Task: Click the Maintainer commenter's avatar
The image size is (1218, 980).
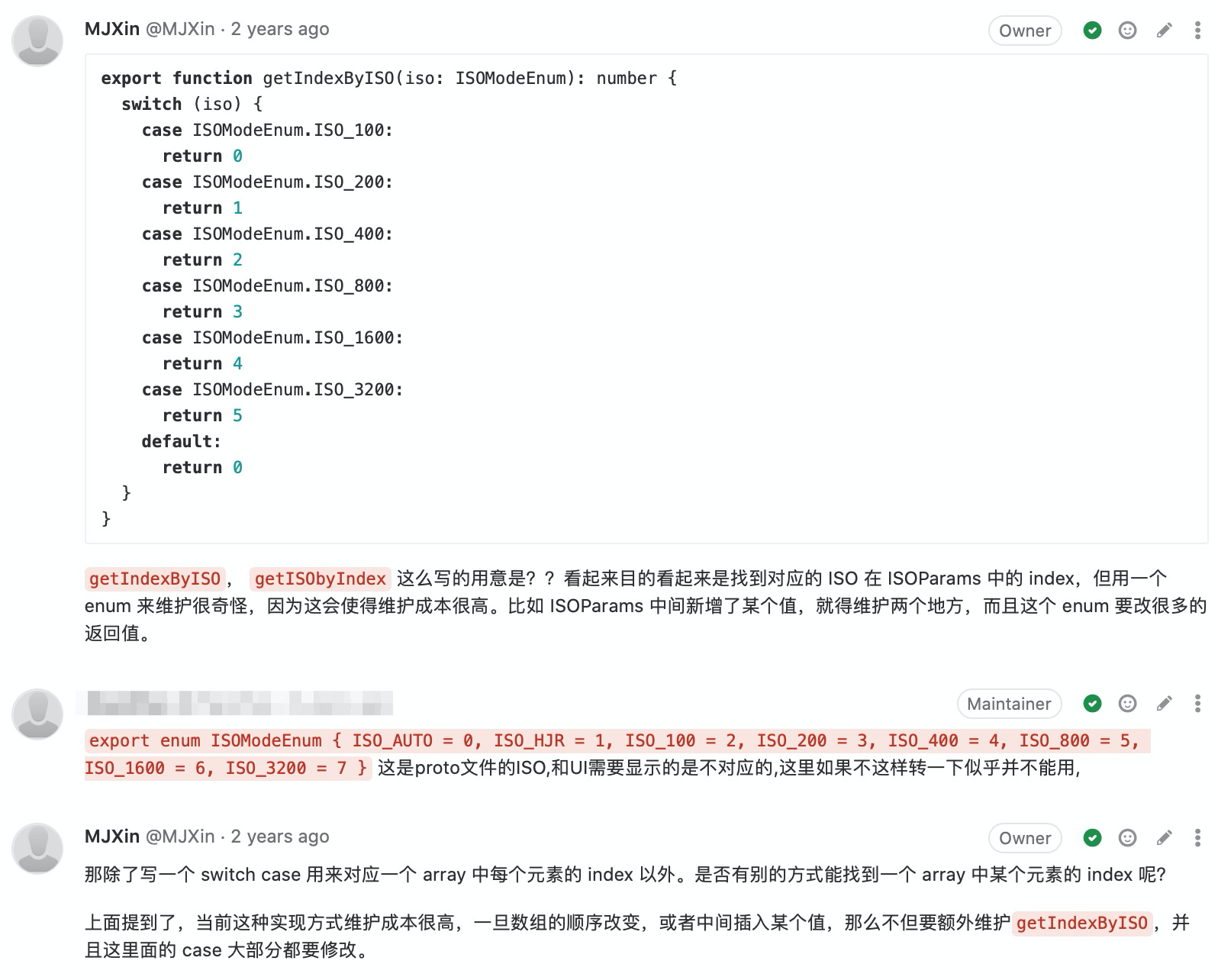Action: [x=37, y=714]
